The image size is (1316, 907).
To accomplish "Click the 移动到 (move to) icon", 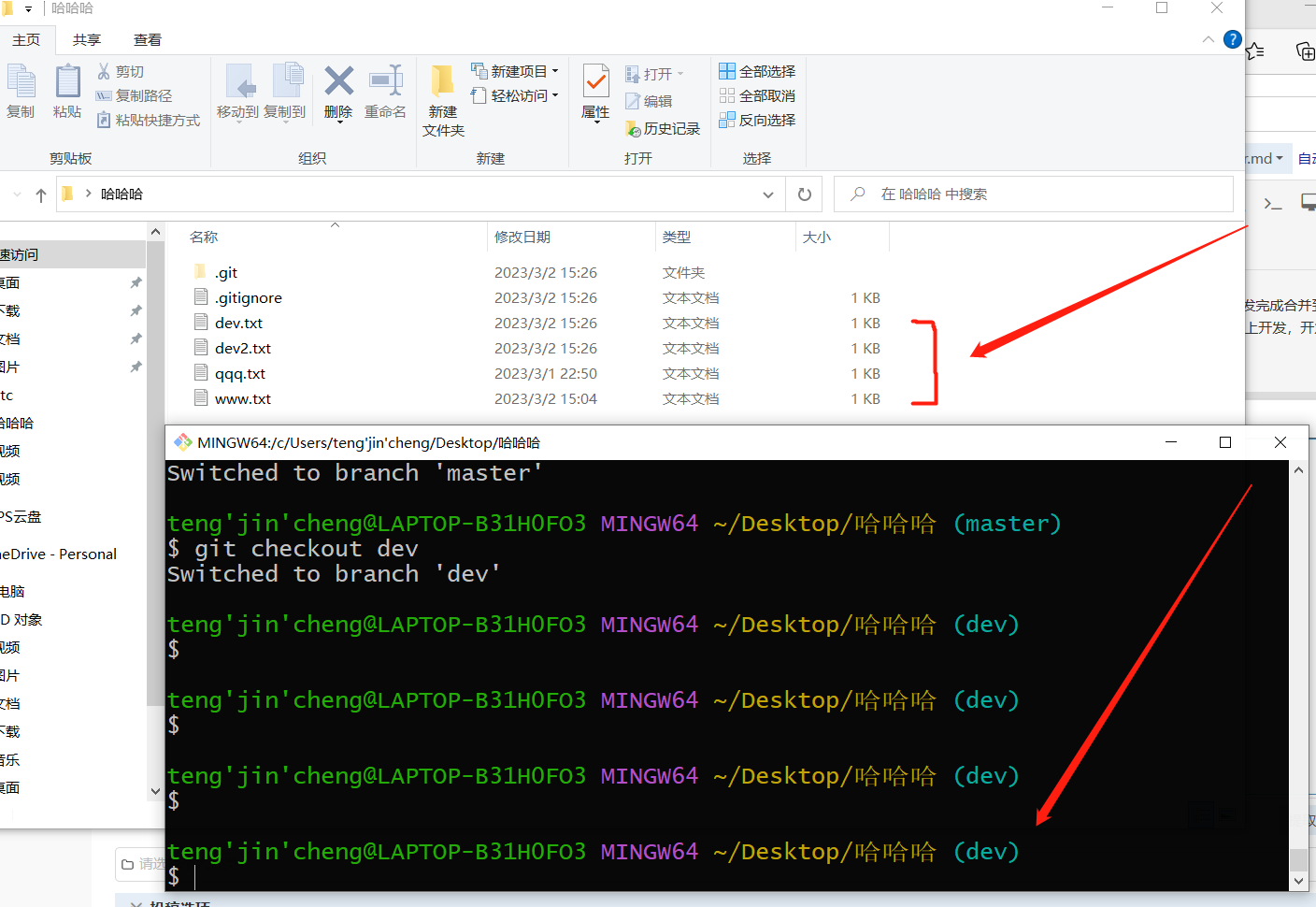I will tap(239, 81).
